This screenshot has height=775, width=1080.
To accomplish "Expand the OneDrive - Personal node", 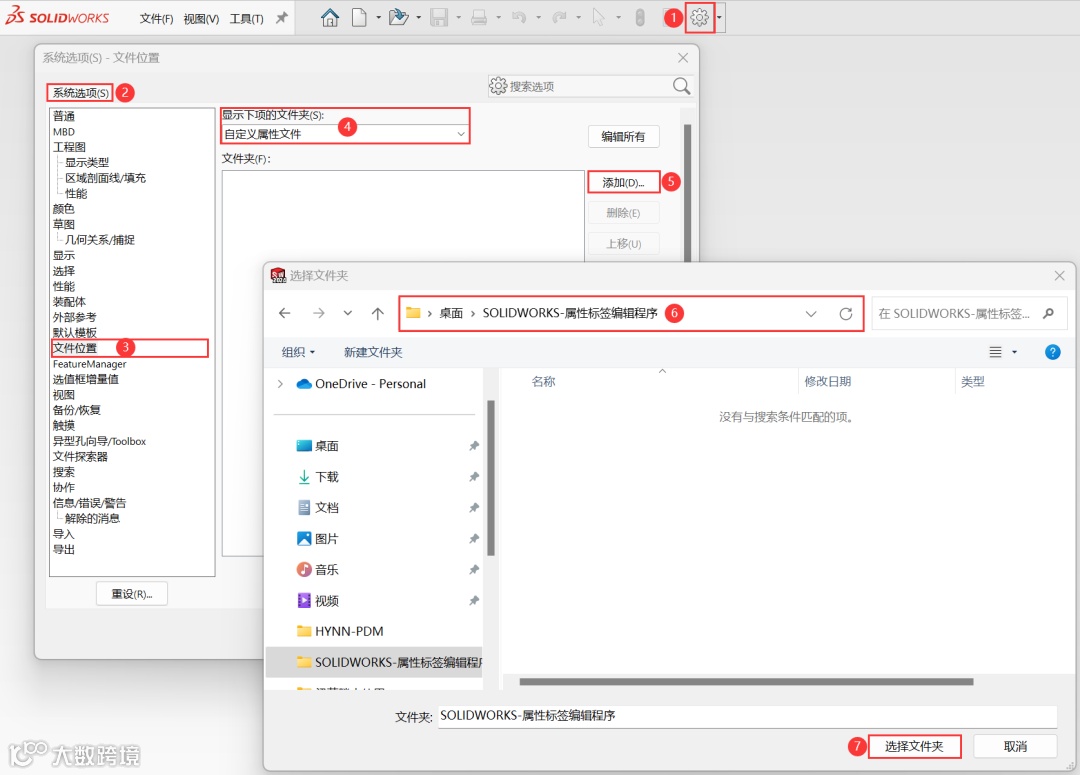I will coord(280,384).
